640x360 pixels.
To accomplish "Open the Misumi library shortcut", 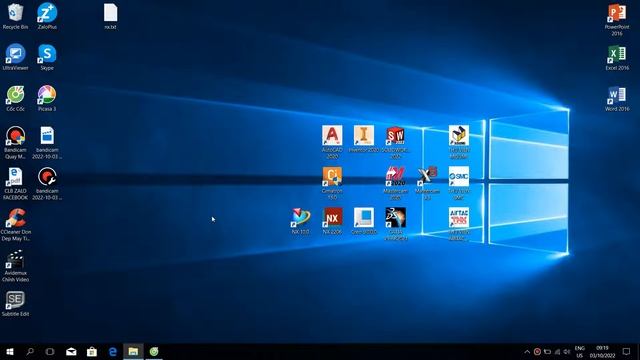I will coord(459,142).
